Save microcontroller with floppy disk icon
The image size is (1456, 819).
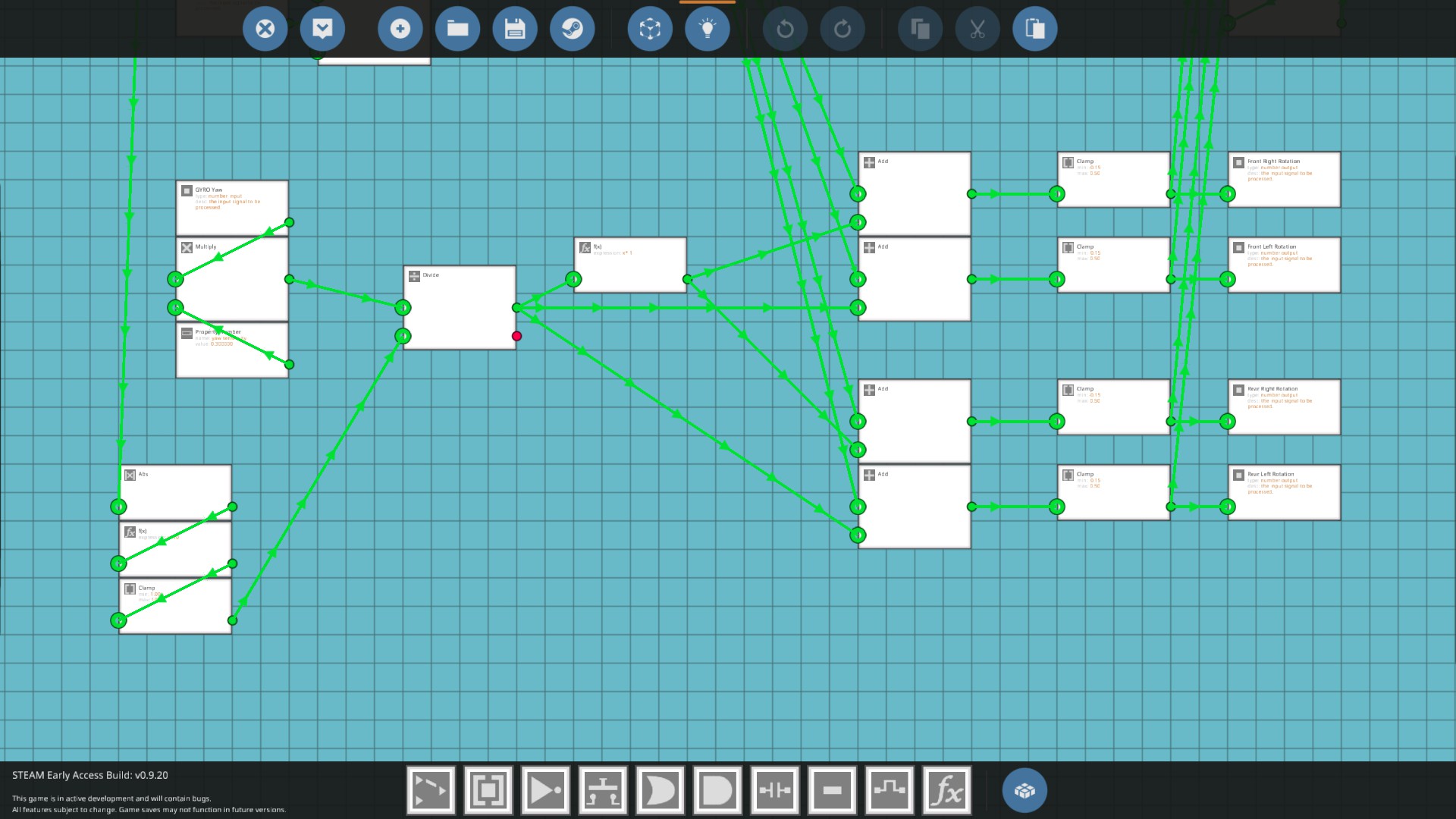pos(515,29)
